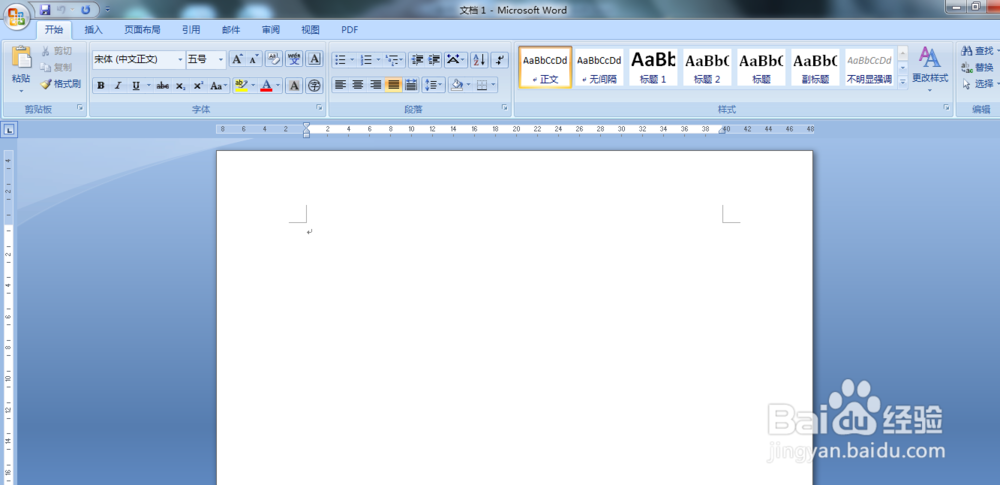Switch to the 插入 (Insert) tab
1000x485 pixels.
click(94, 30)
